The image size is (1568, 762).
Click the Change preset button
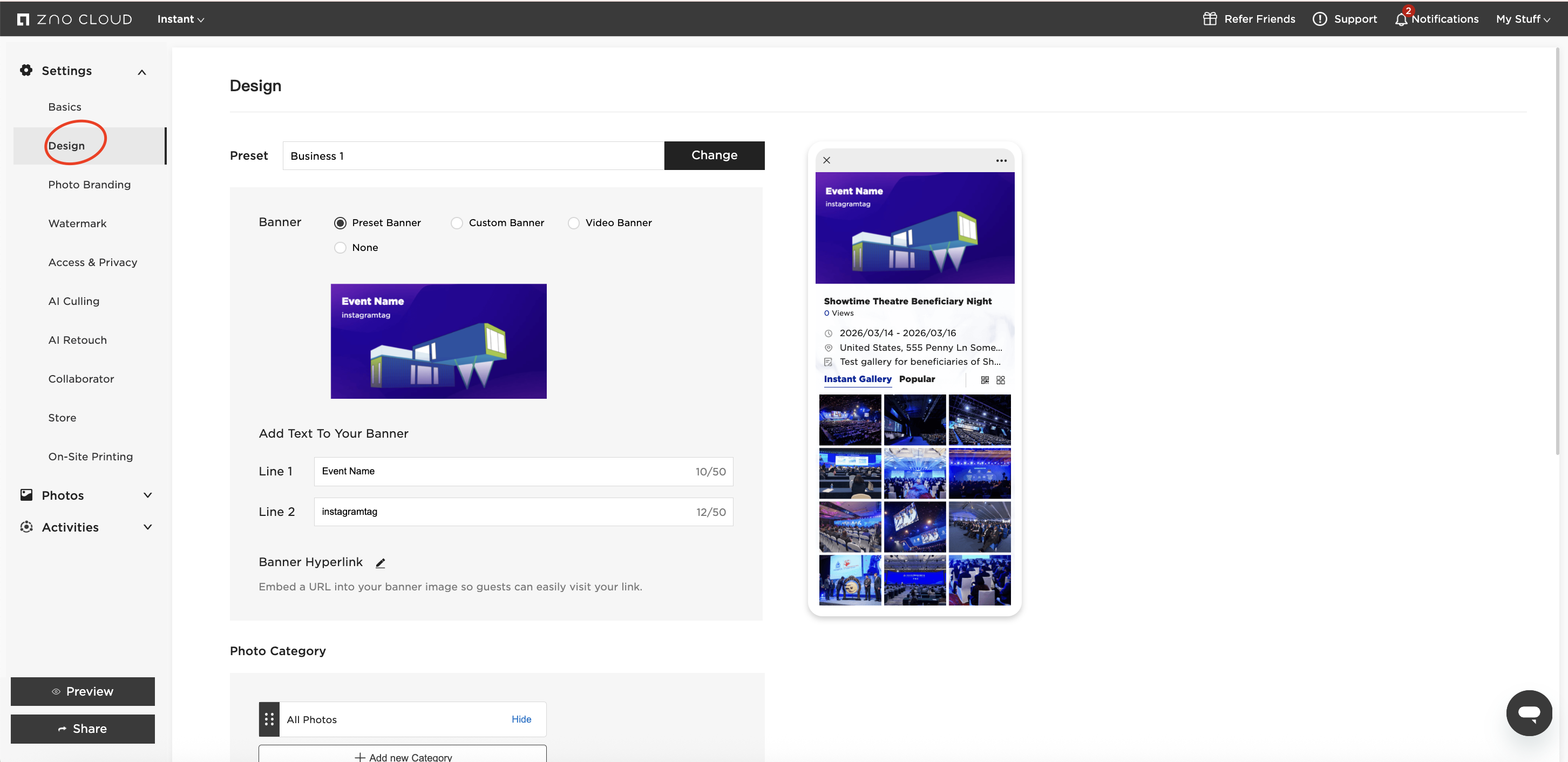coord(714,155)
